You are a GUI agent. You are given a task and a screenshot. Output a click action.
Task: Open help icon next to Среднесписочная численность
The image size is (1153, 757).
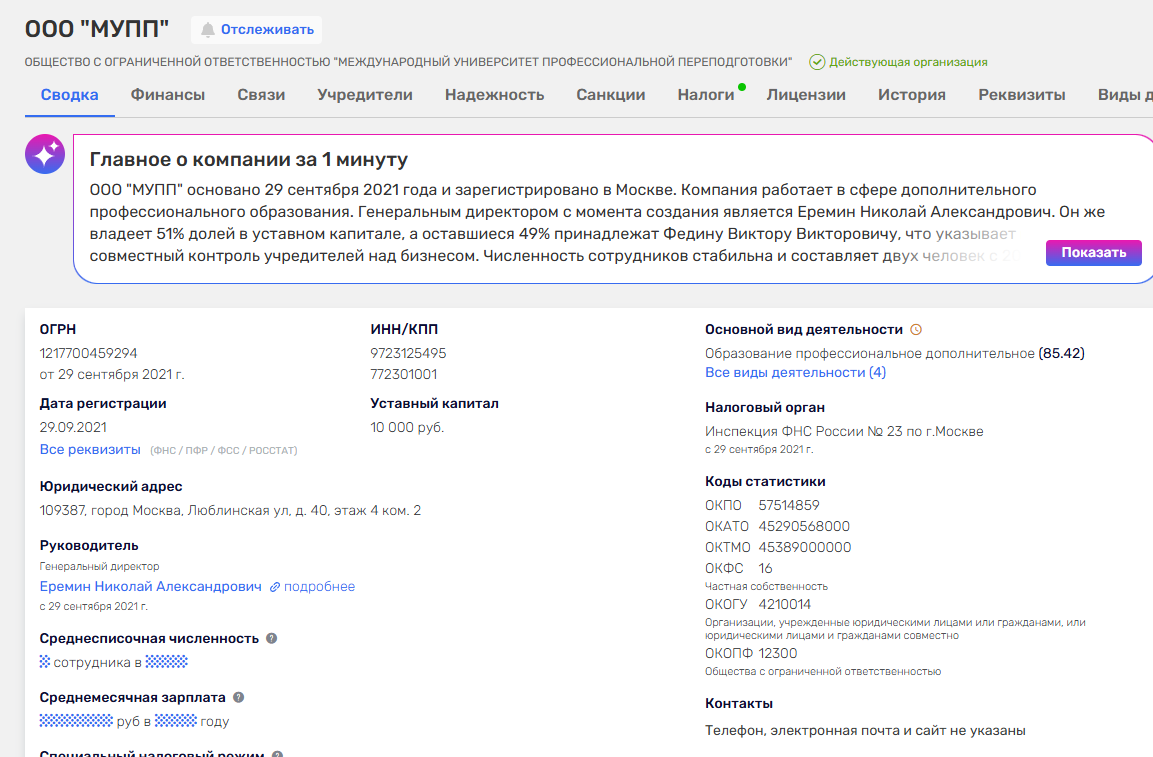pos(272,638)
